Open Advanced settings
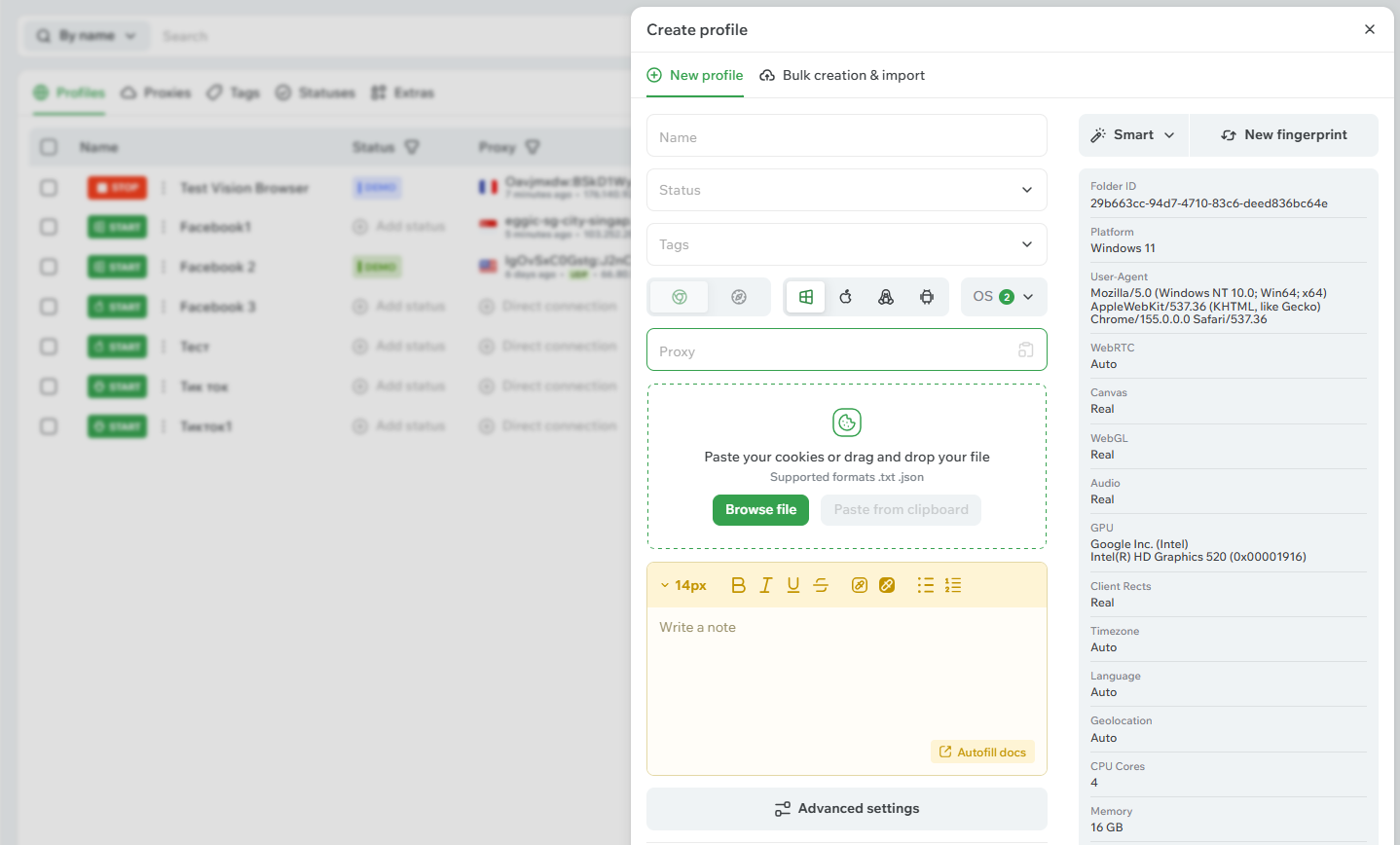This screenshot has width=1400, height=845. click(x=847, y=809)
